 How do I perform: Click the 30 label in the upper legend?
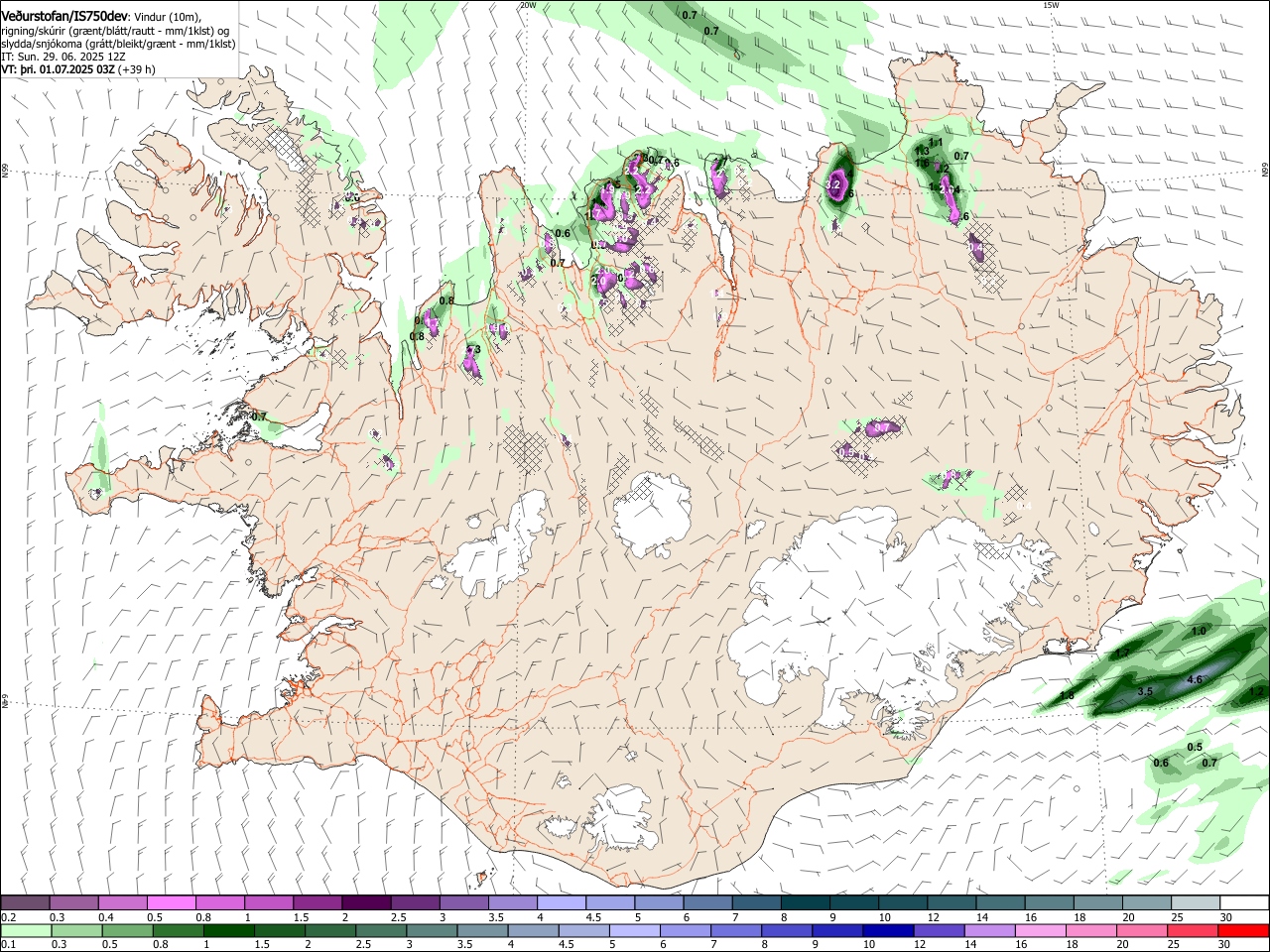pos(1226,917)
